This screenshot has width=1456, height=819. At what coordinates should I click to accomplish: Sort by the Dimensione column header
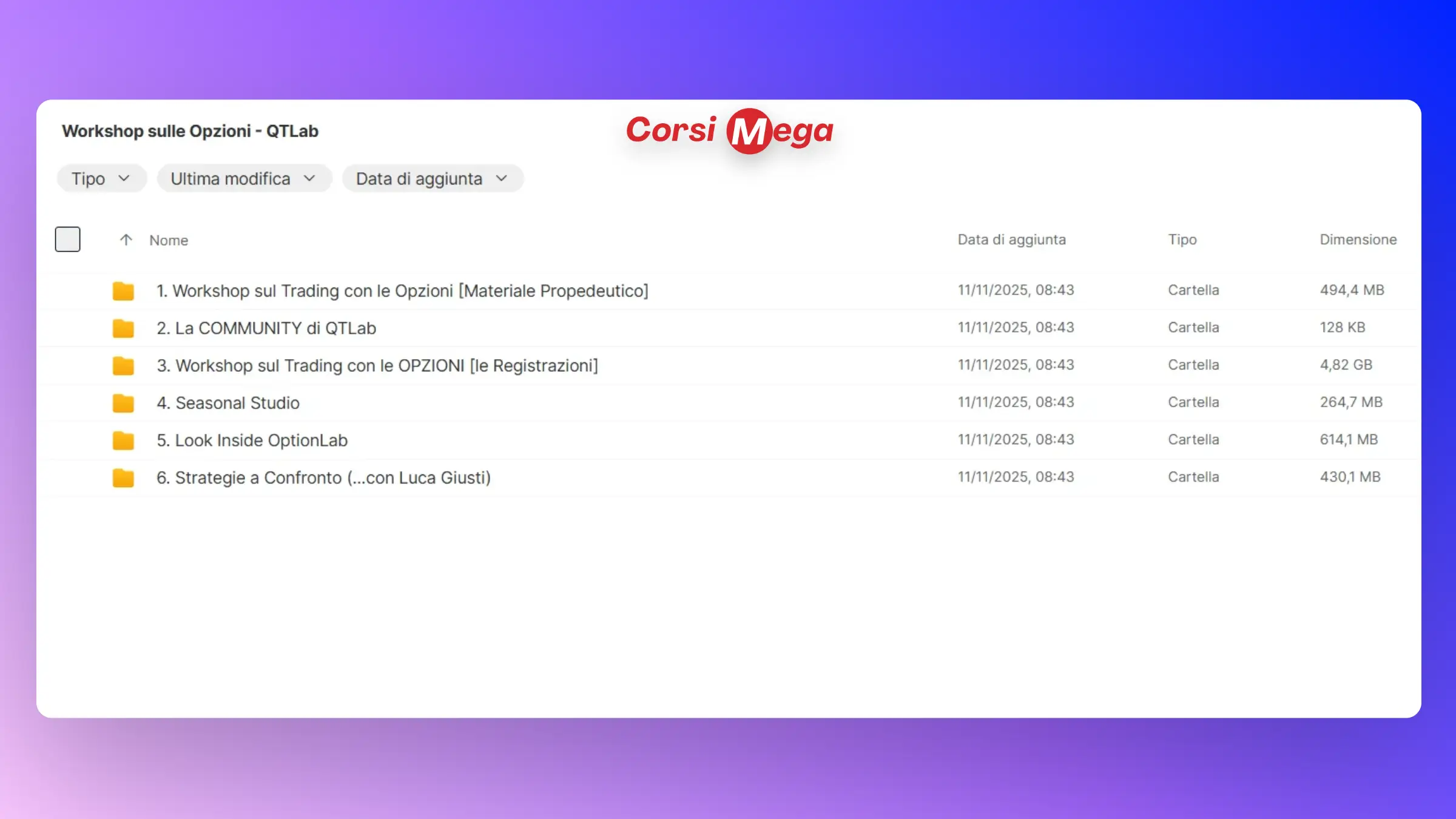tap(1358, 240)
